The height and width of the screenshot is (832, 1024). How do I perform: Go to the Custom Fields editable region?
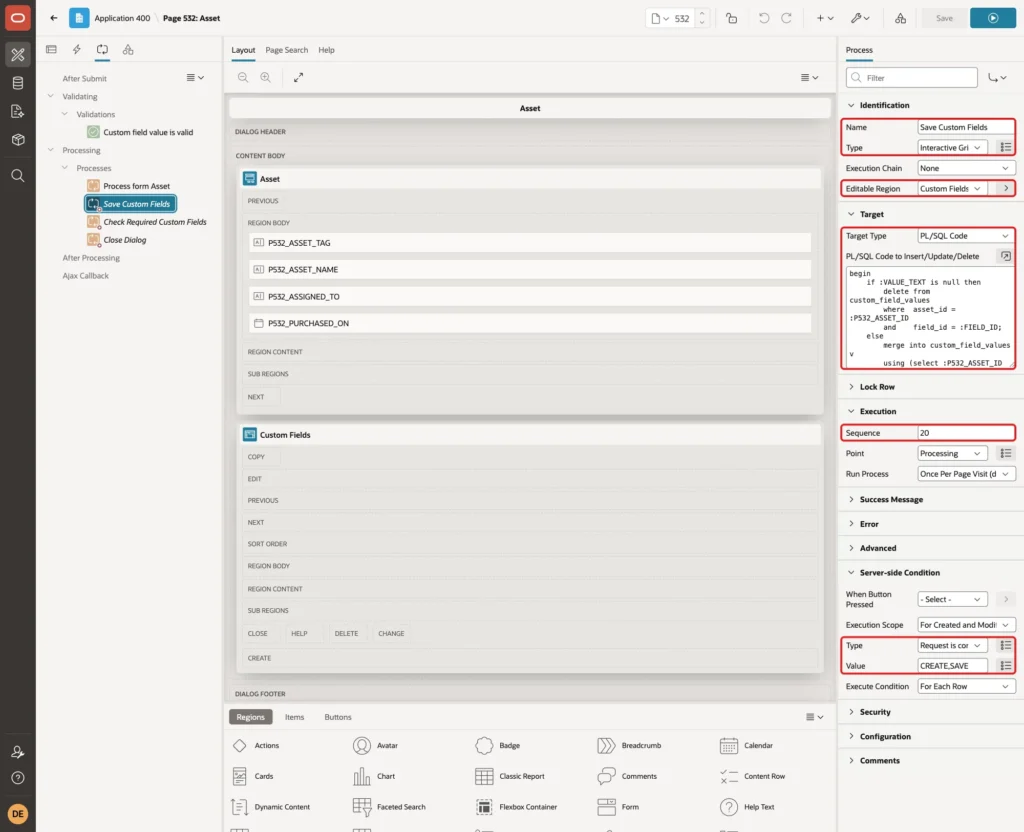(1006, 188)
